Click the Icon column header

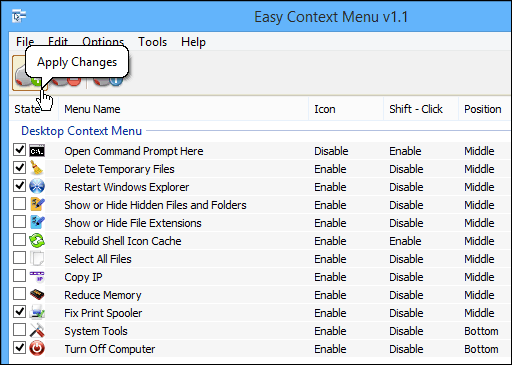346,109
